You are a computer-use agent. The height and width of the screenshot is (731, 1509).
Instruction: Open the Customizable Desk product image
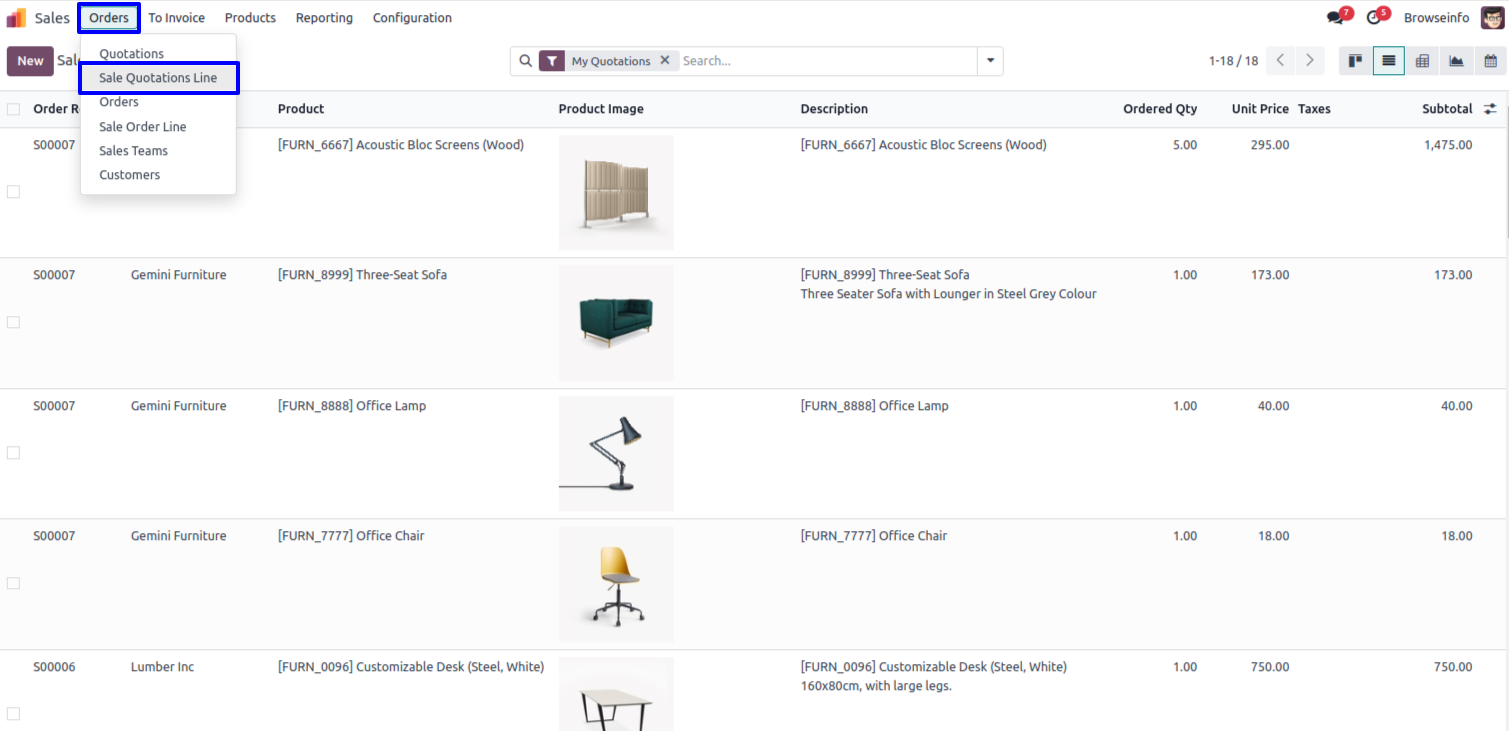[616, 694]
